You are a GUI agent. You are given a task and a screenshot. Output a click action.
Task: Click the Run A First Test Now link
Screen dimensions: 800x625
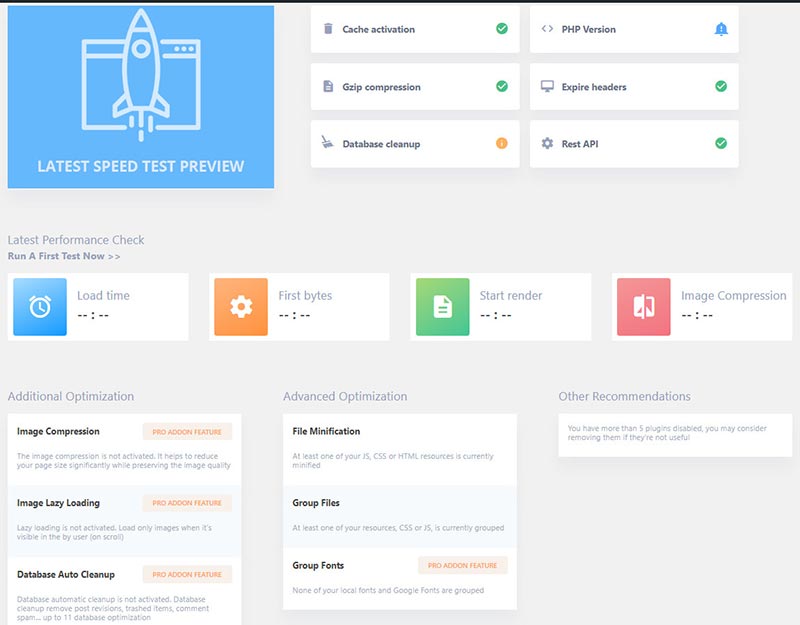[x=64, y=256]
